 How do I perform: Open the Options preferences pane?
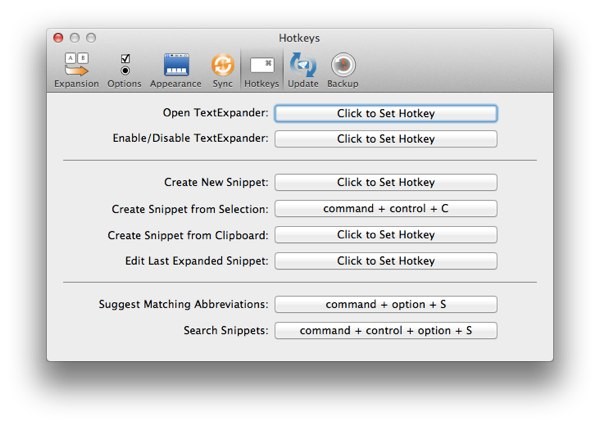coord(124,70)
